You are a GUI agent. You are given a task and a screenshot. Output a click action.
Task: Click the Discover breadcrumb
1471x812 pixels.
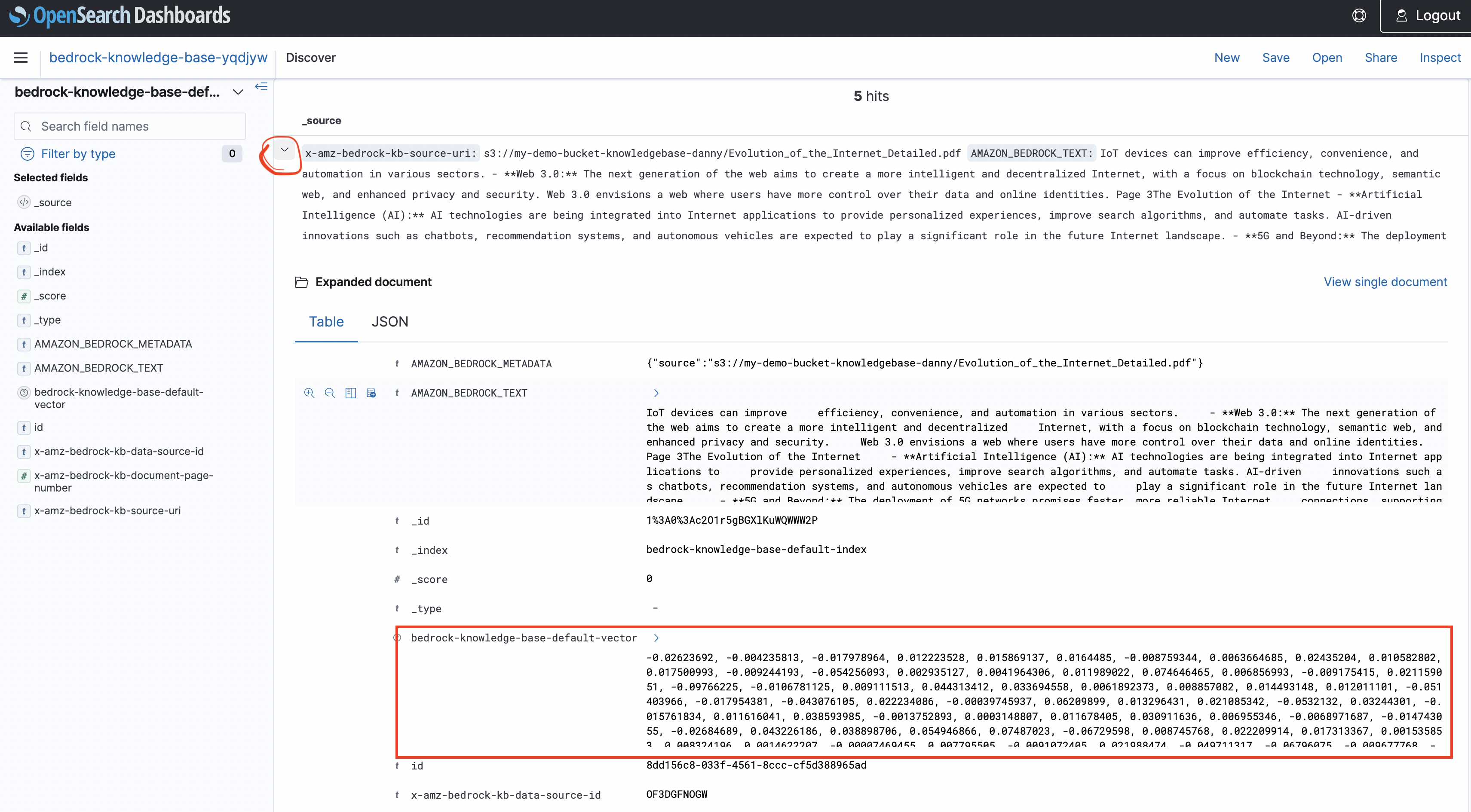pyautogui.click(x=311, y=58)
